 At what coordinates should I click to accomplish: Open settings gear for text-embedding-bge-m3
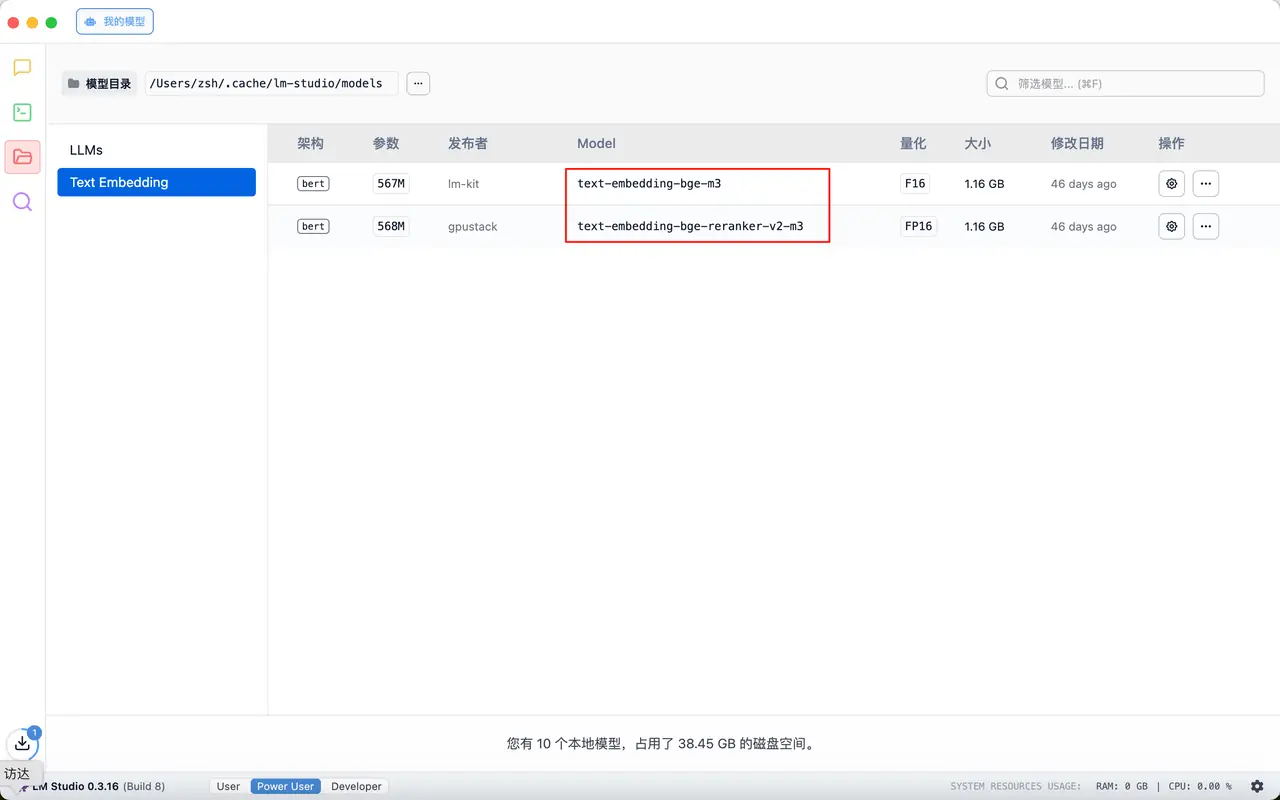pyautogui.click(x=1172, y=184)
